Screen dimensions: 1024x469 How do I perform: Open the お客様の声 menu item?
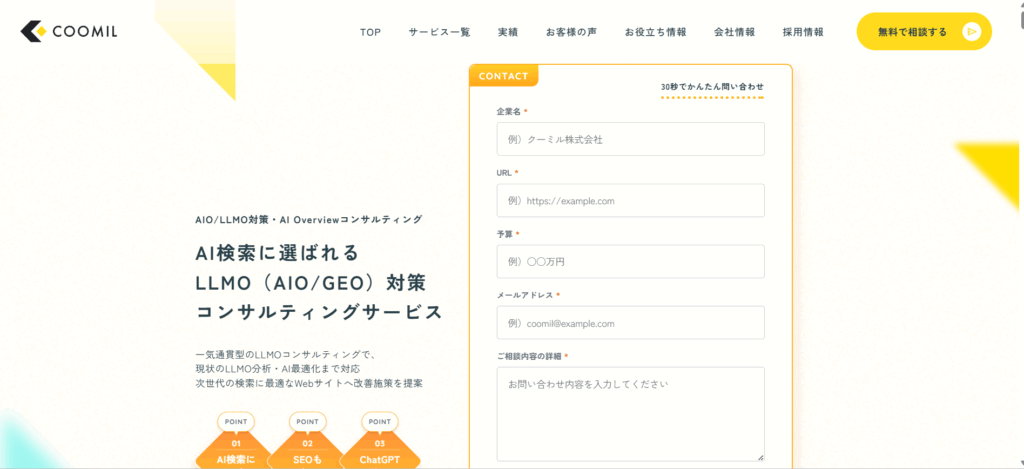(571, 32)
